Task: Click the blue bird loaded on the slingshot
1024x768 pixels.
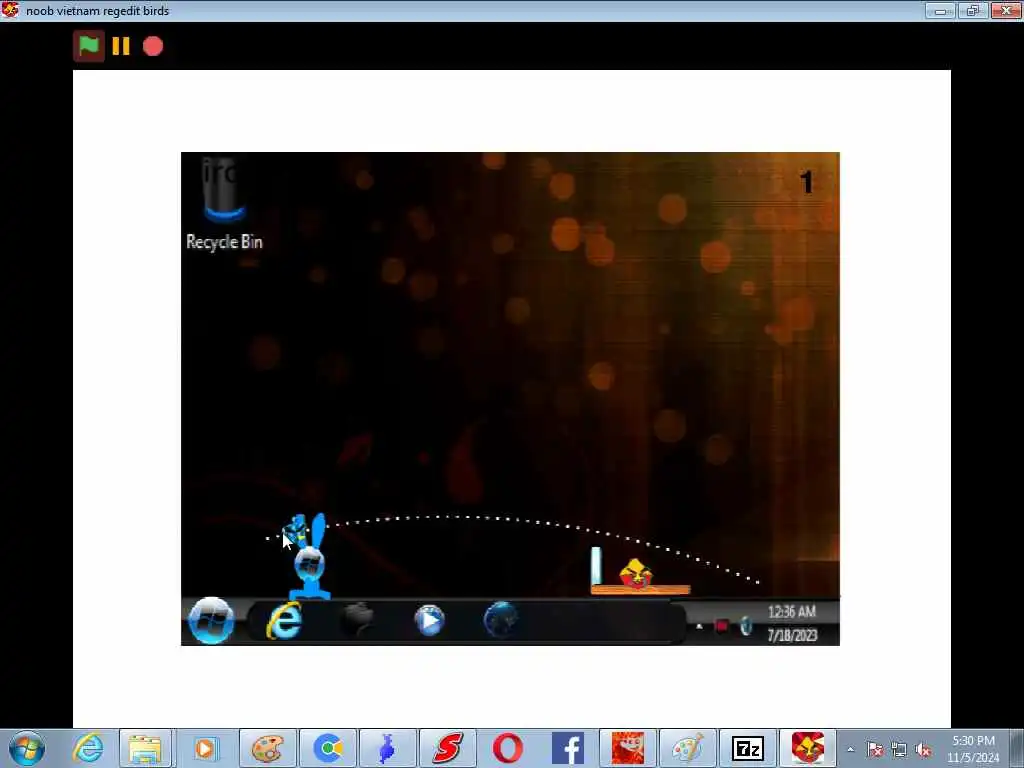Action: click(x=295, y=529)
